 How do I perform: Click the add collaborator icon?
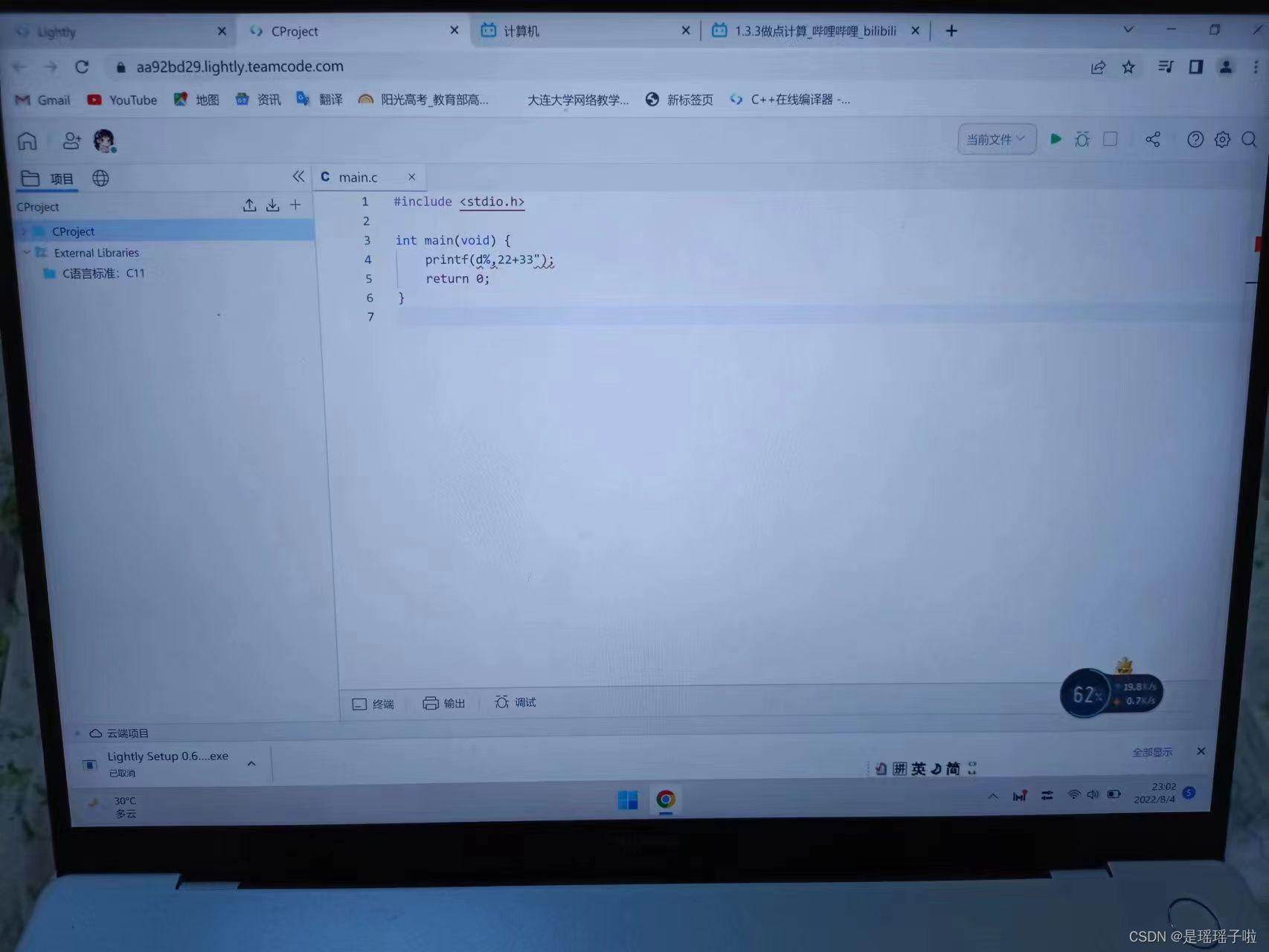(x=71, y=141)
